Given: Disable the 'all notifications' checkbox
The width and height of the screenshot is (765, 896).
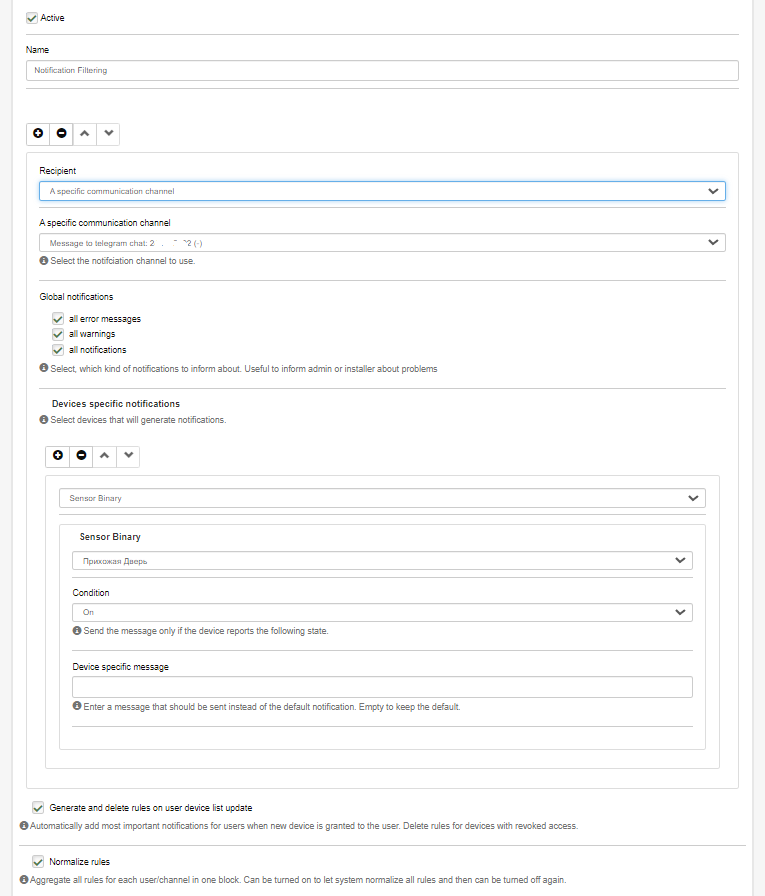Looking at the screenshot, I should [x=58, y=350].
